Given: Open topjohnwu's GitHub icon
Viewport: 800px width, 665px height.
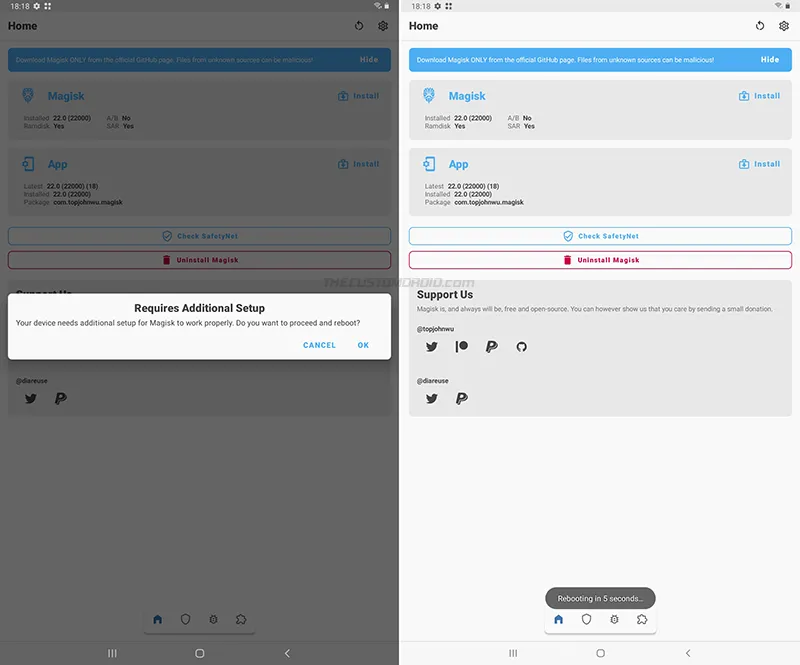Looking at the screenshot, I should coord(521,347).
